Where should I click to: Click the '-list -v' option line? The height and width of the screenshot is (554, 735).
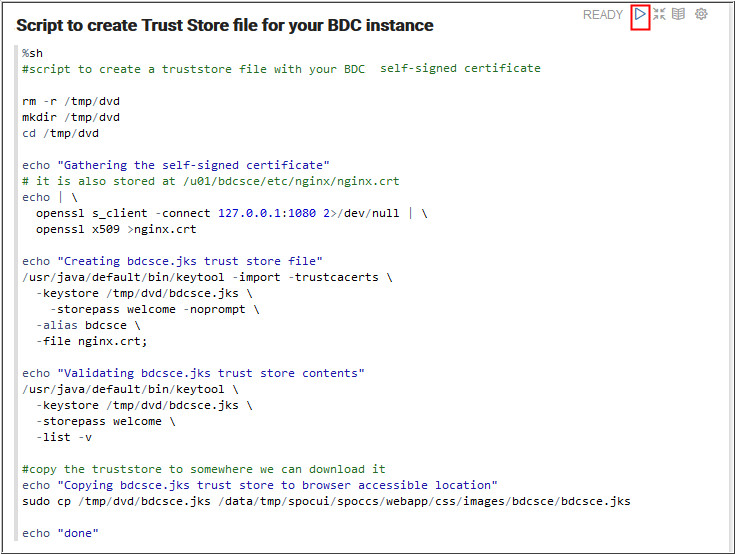(64, 437)
